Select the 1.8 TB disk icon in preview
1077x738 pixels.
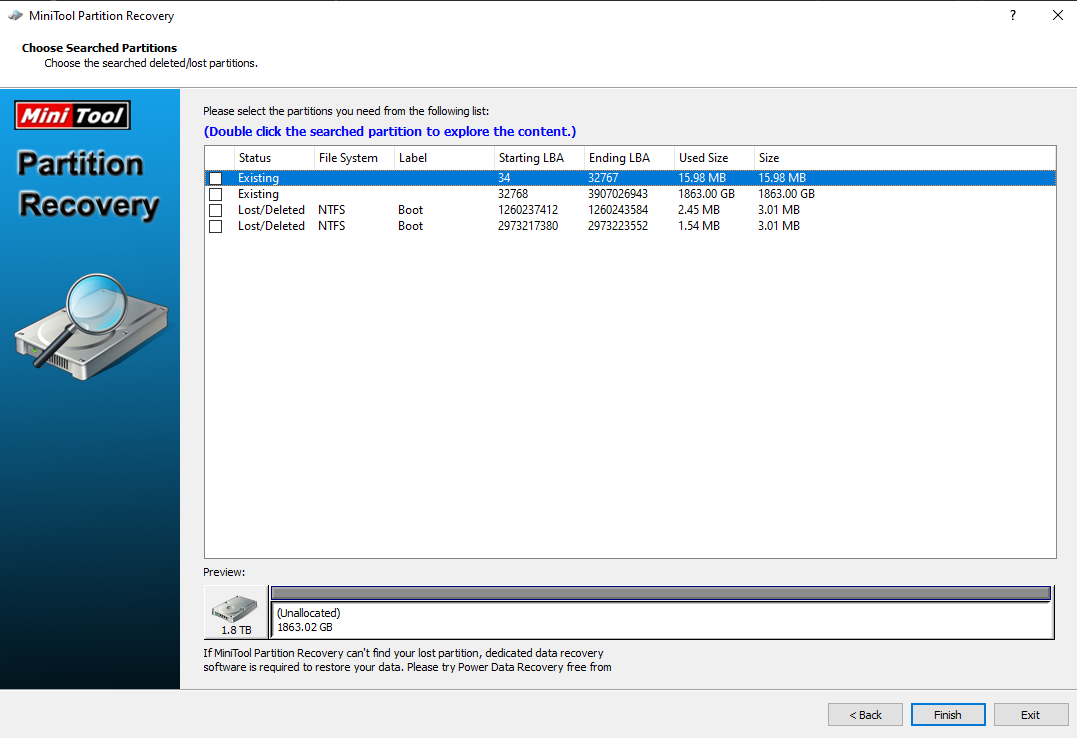point(236,612)
